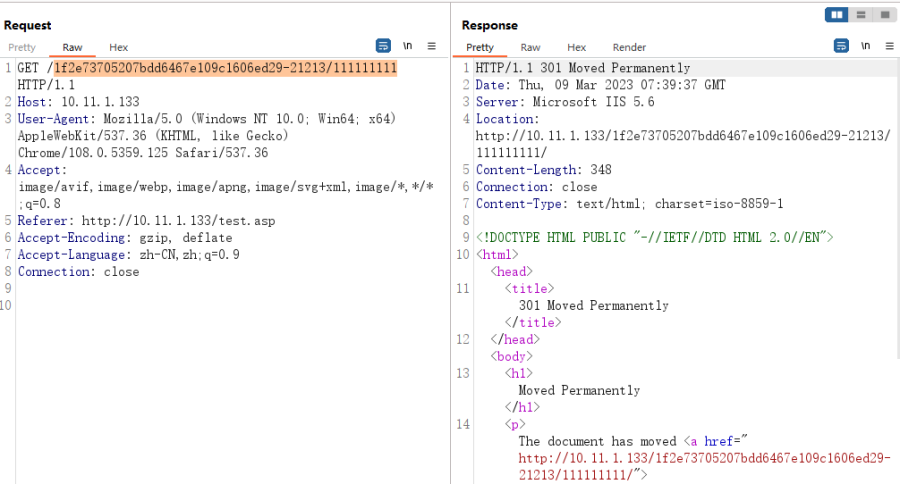This screenshot has width=900, height=484.
Task: Click the opening <h1> tag in response body
Action: (x=518, y=374)
